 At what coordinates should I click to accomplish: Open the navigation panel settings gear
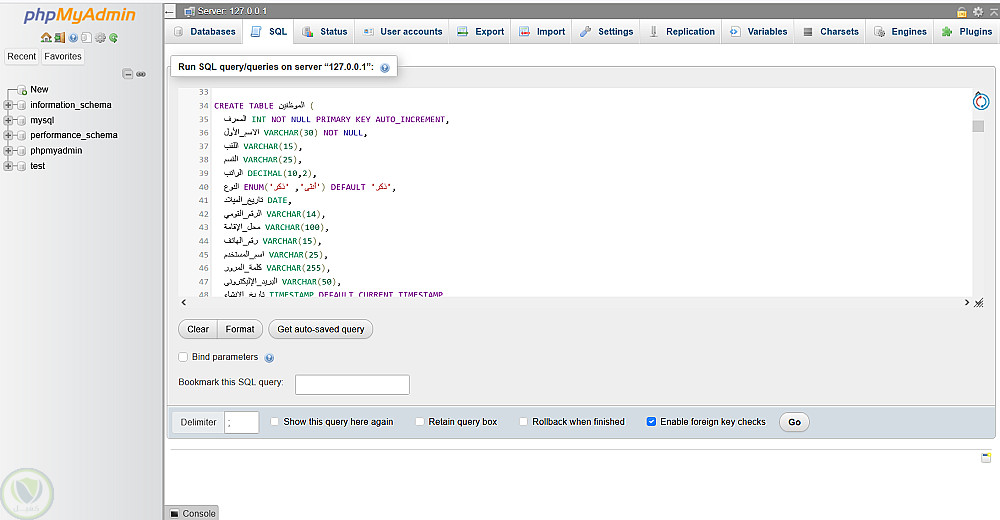pyautogui.click(x=100, y=38)
